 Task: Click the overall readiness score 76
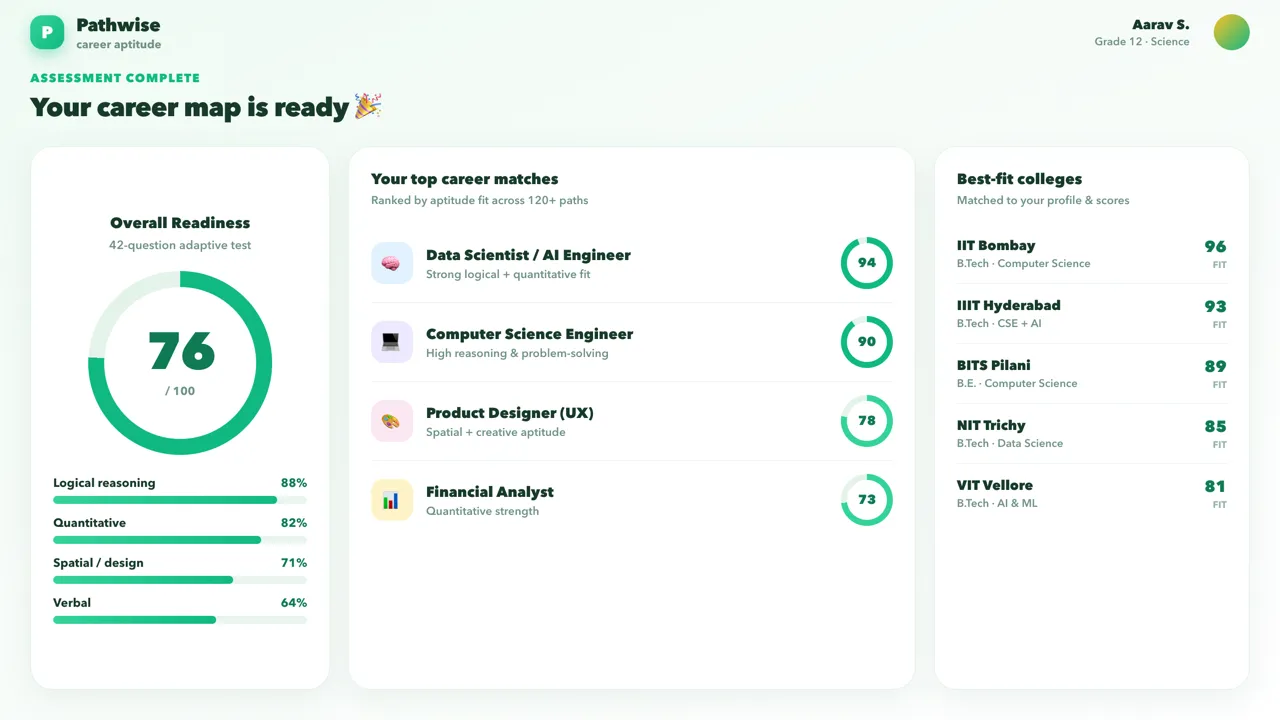[181, 351]
